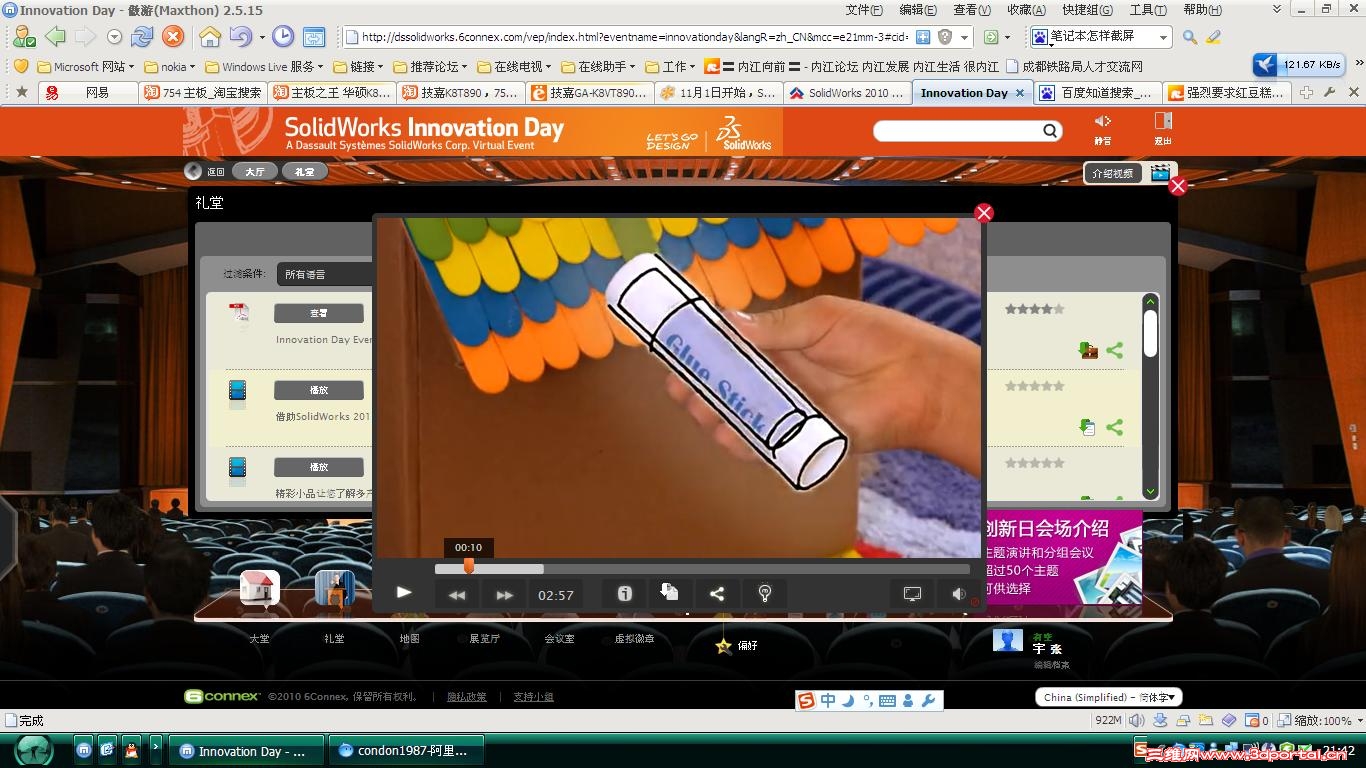Click the 退出 exit door icon
Image resolution: width=1366 pixels, height=768 pixels.
point(1163,121)
